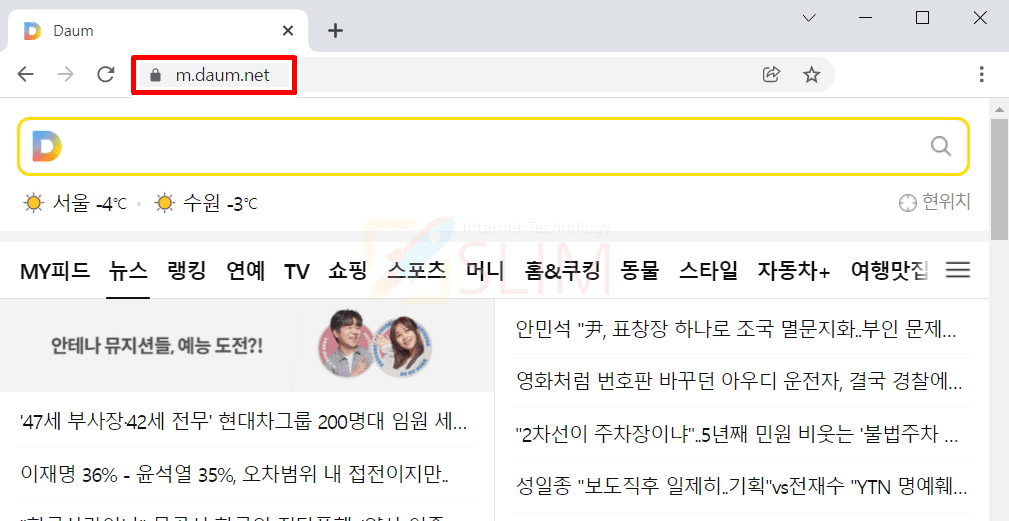Select the 뉴스 tab
This screenshot has height=521, width=1009.
click(128, 271)
